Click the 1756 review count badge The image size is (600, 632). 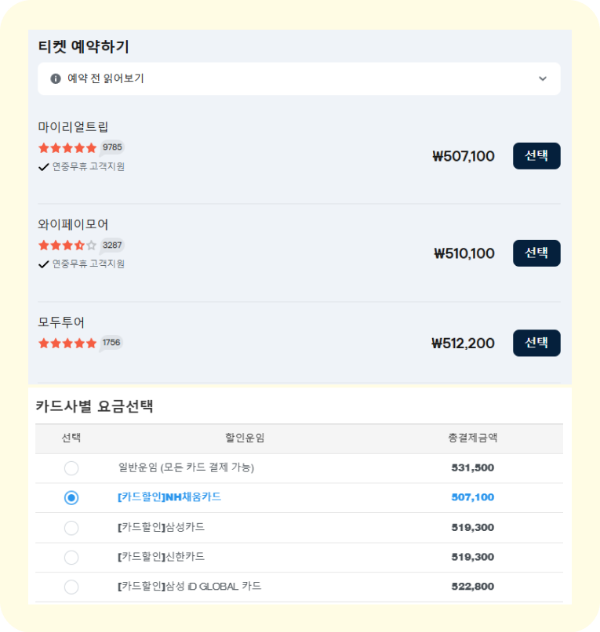(x=111, y=343)
